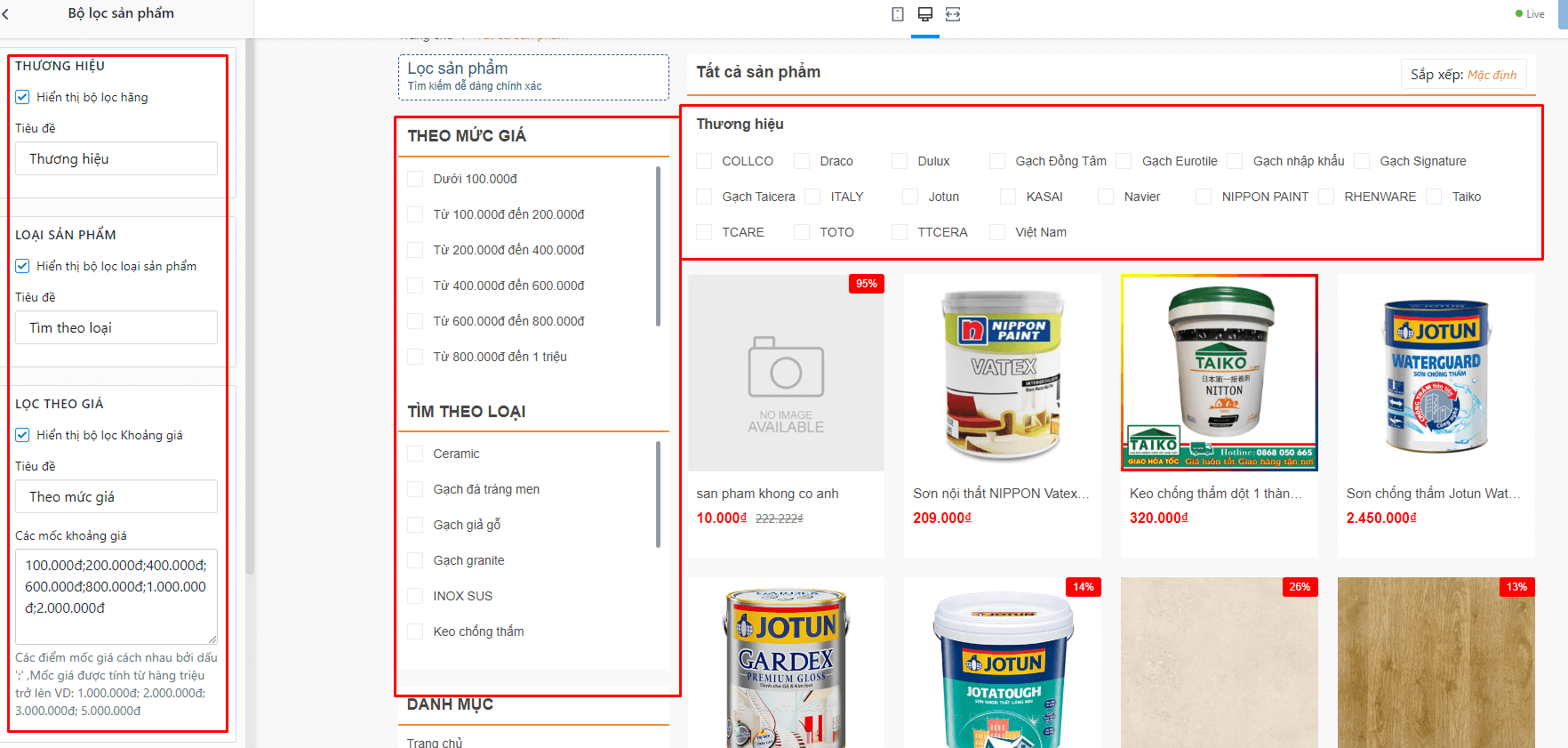The height and width of the screenshot is (748, 1568).
Task: Check the 'Gạch granite' filter
Action: pos(415,560)
